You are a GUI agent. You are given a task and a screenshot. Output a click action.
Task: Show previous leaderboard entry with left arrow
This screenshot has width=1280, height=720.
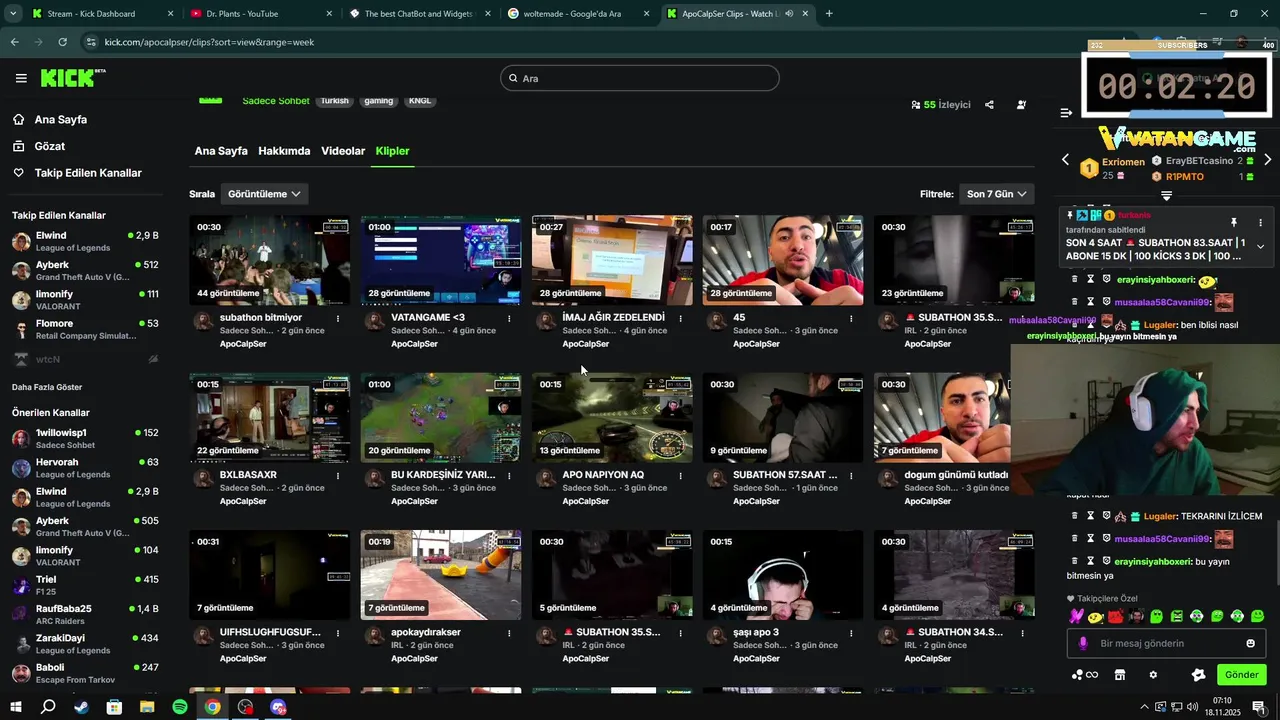coord(1065,160)
